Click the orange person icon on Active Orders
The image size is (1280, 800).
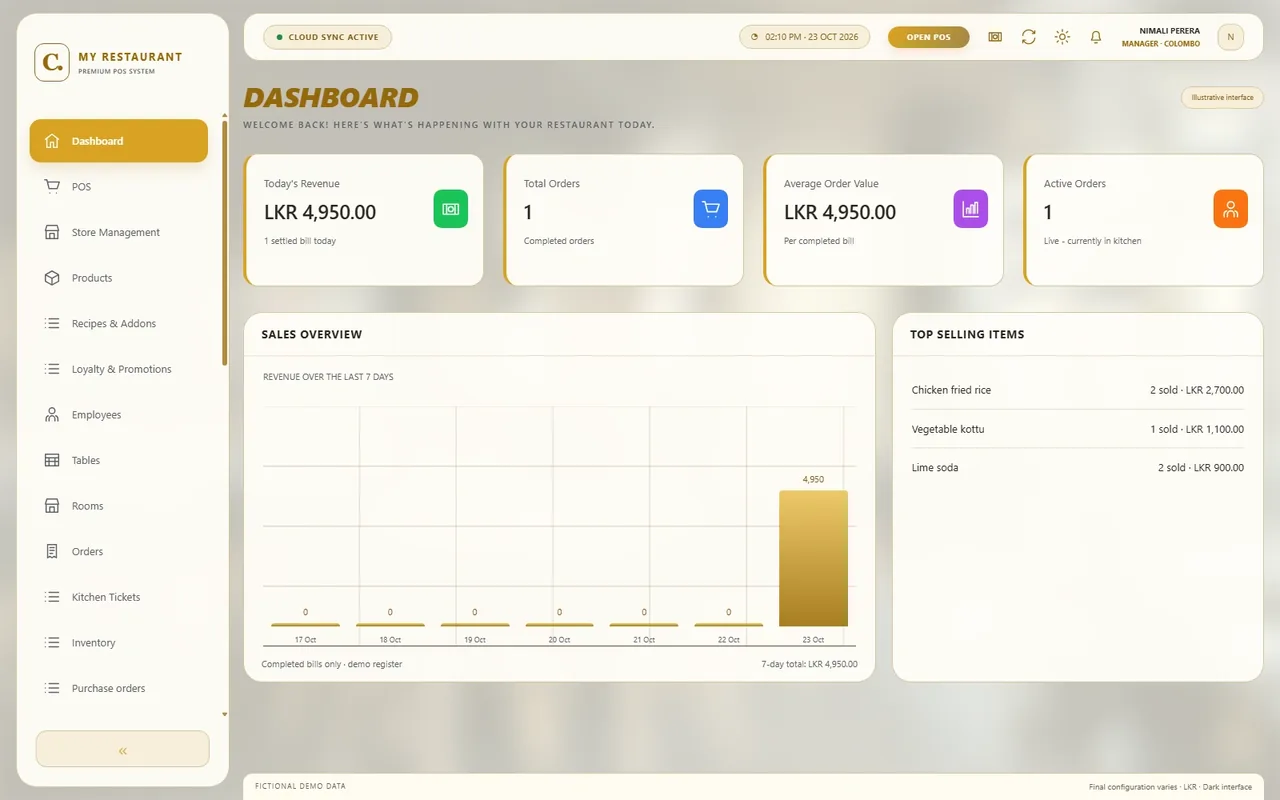pyautogui.click(x=1230, y=209)
